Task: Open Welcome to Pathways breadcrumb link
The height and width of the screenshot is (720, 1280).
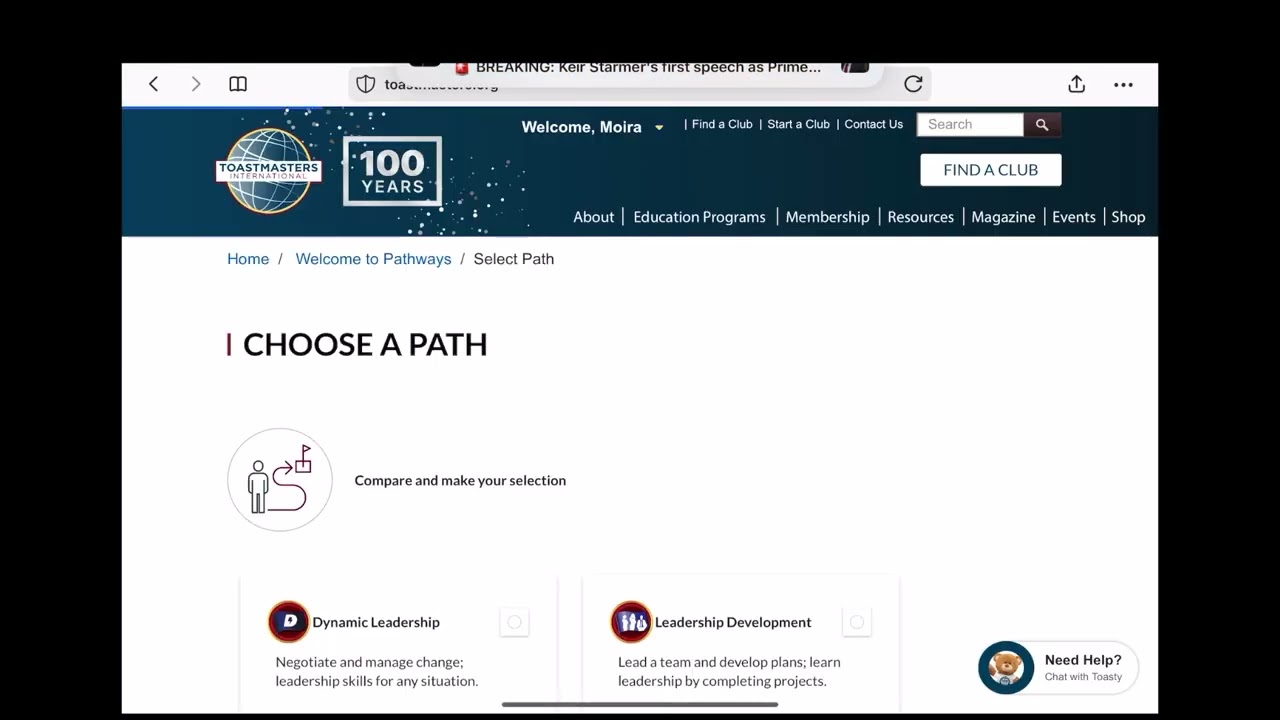Action: coord(373,259)
